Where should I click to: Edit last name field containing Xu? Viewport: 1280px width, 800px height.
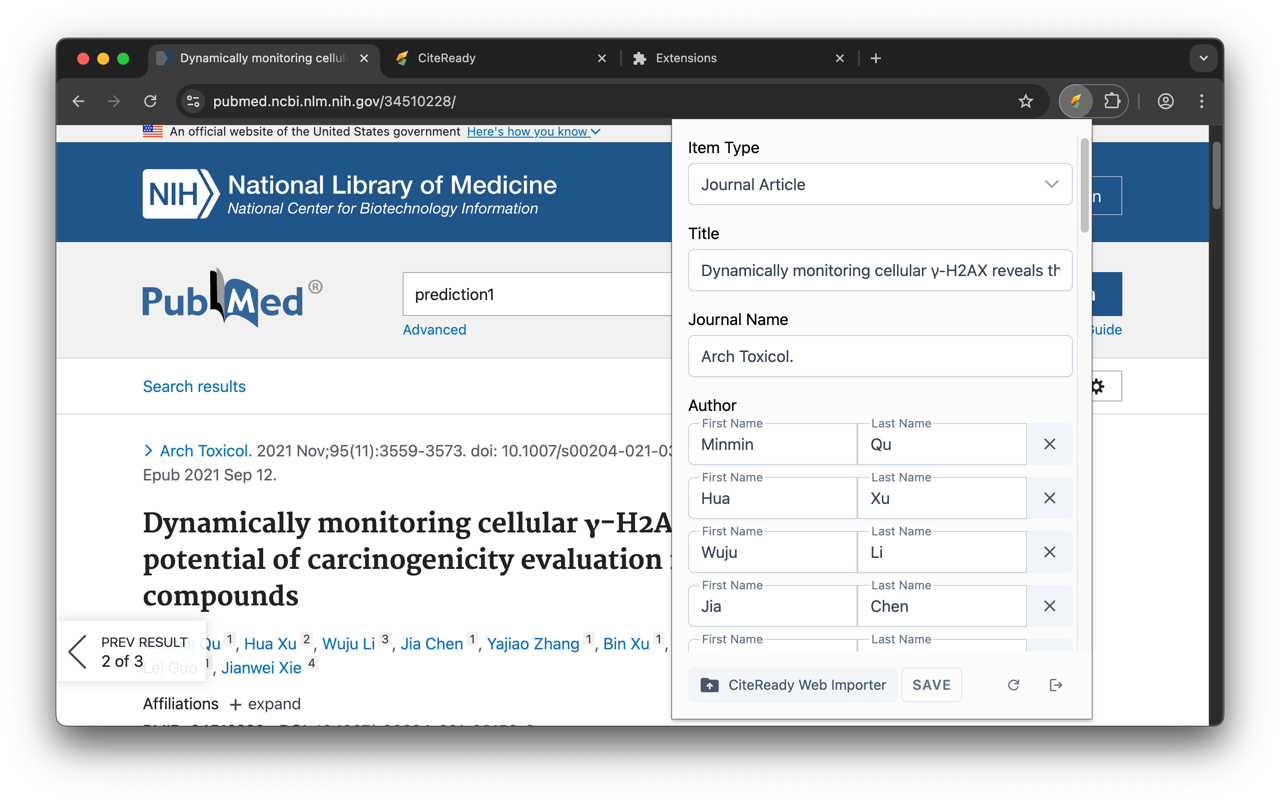pos(942,498)
